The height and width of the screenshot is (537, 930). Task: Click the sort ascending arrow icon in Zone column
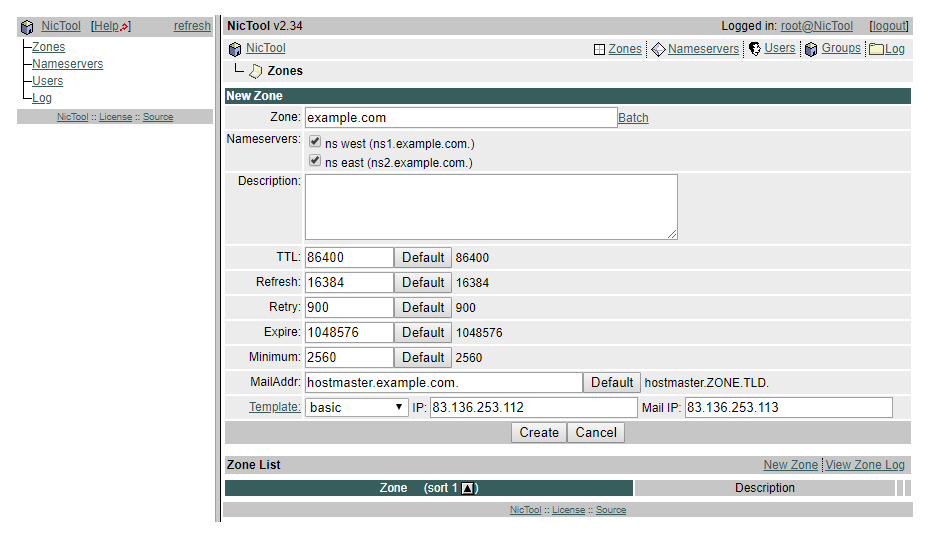click(x=468, y=488)
